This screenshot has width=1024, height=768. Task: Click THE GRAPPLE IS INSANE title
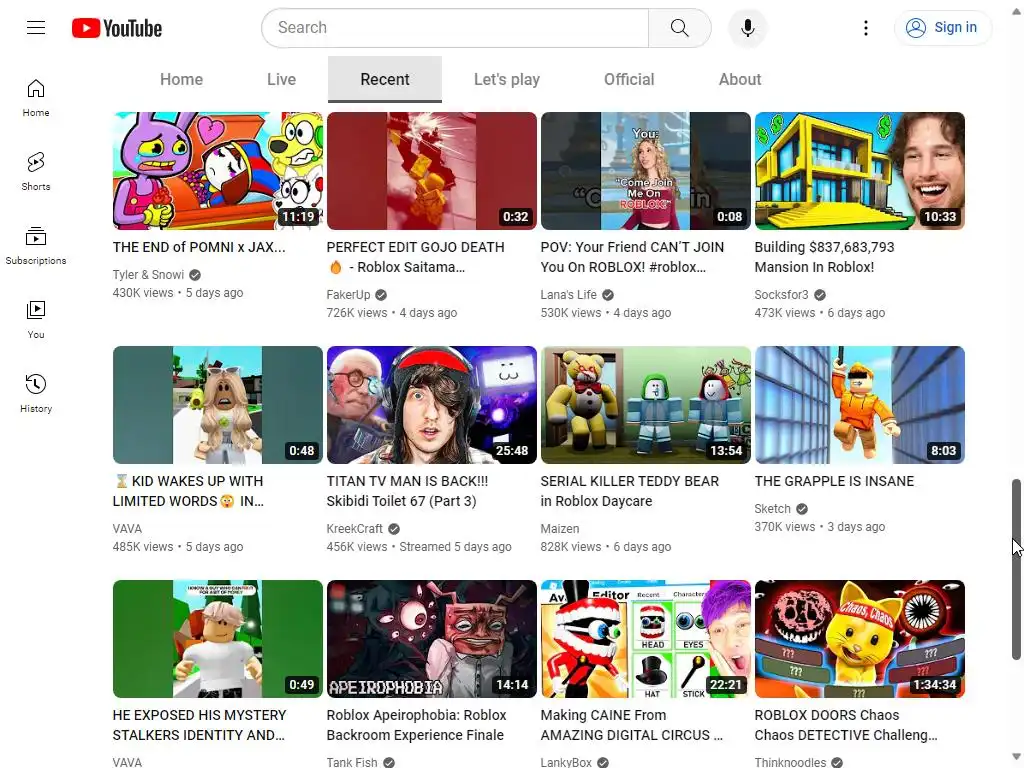click(834, 481)
